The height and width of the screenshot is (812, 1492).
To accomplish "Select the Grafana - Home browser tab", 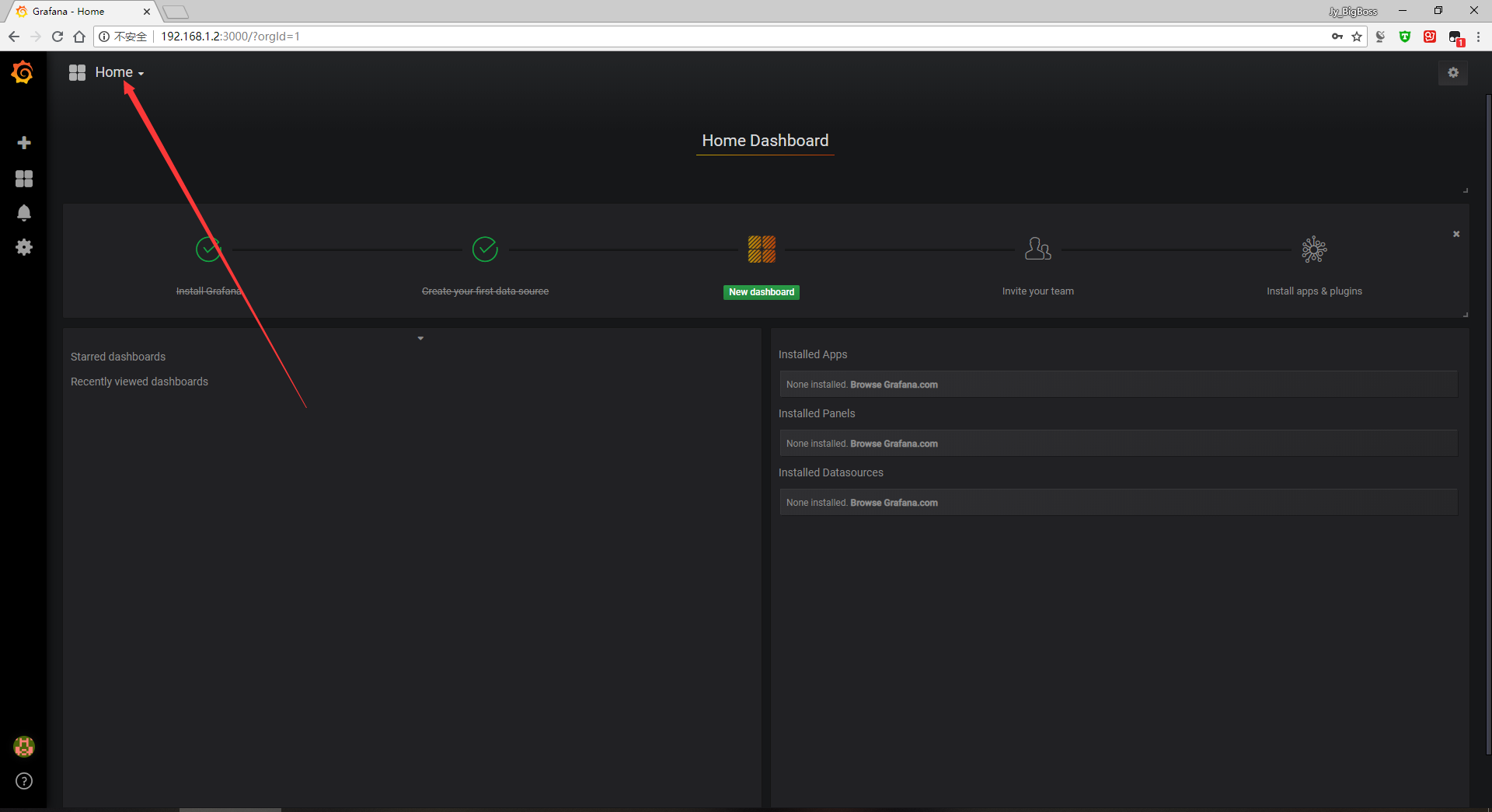I will pyautogui.click(x=82, y=12).
